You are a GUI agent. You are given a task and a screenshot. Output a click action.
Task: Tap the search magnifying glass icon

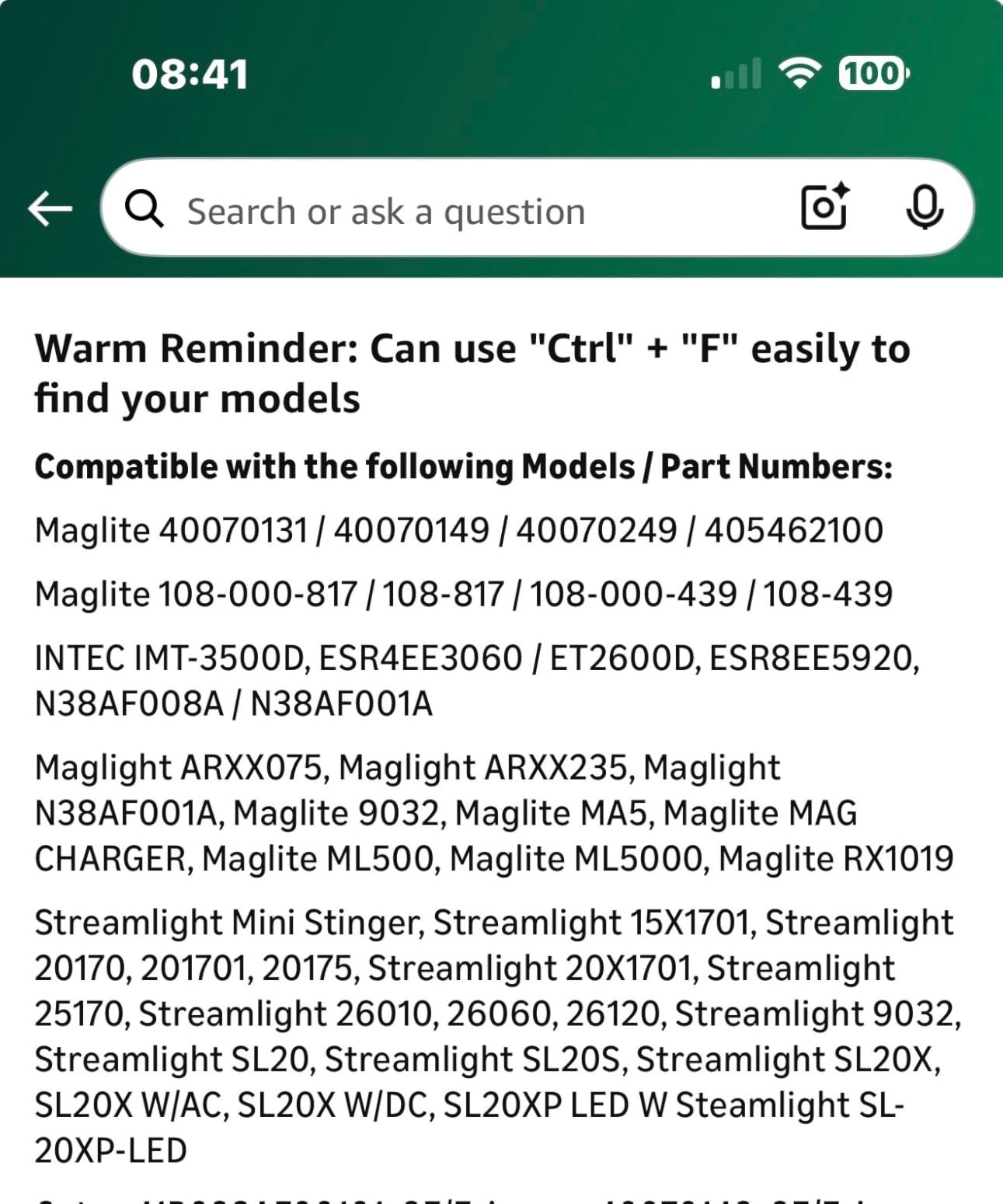pyautogui.click(x=145, y=209)
